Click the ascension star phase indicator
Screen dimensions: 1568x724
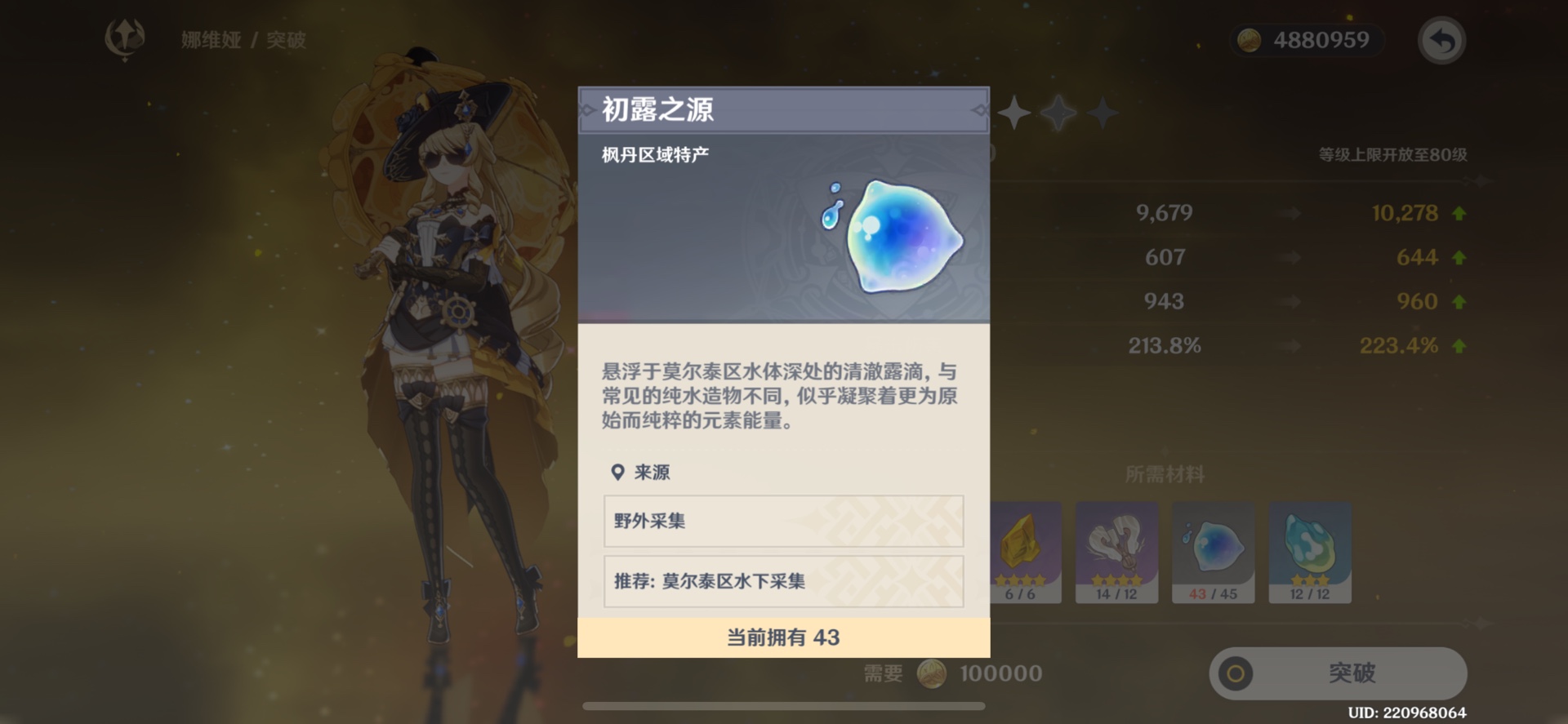coord(1058,113)
